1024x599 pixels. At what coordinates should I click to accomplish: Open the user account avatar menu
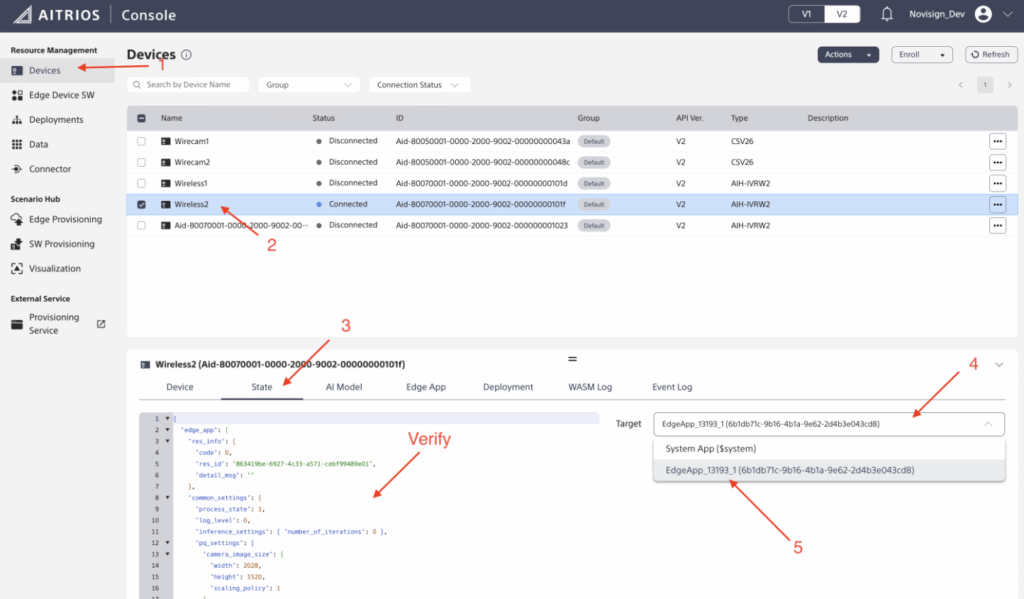[983, 14]
